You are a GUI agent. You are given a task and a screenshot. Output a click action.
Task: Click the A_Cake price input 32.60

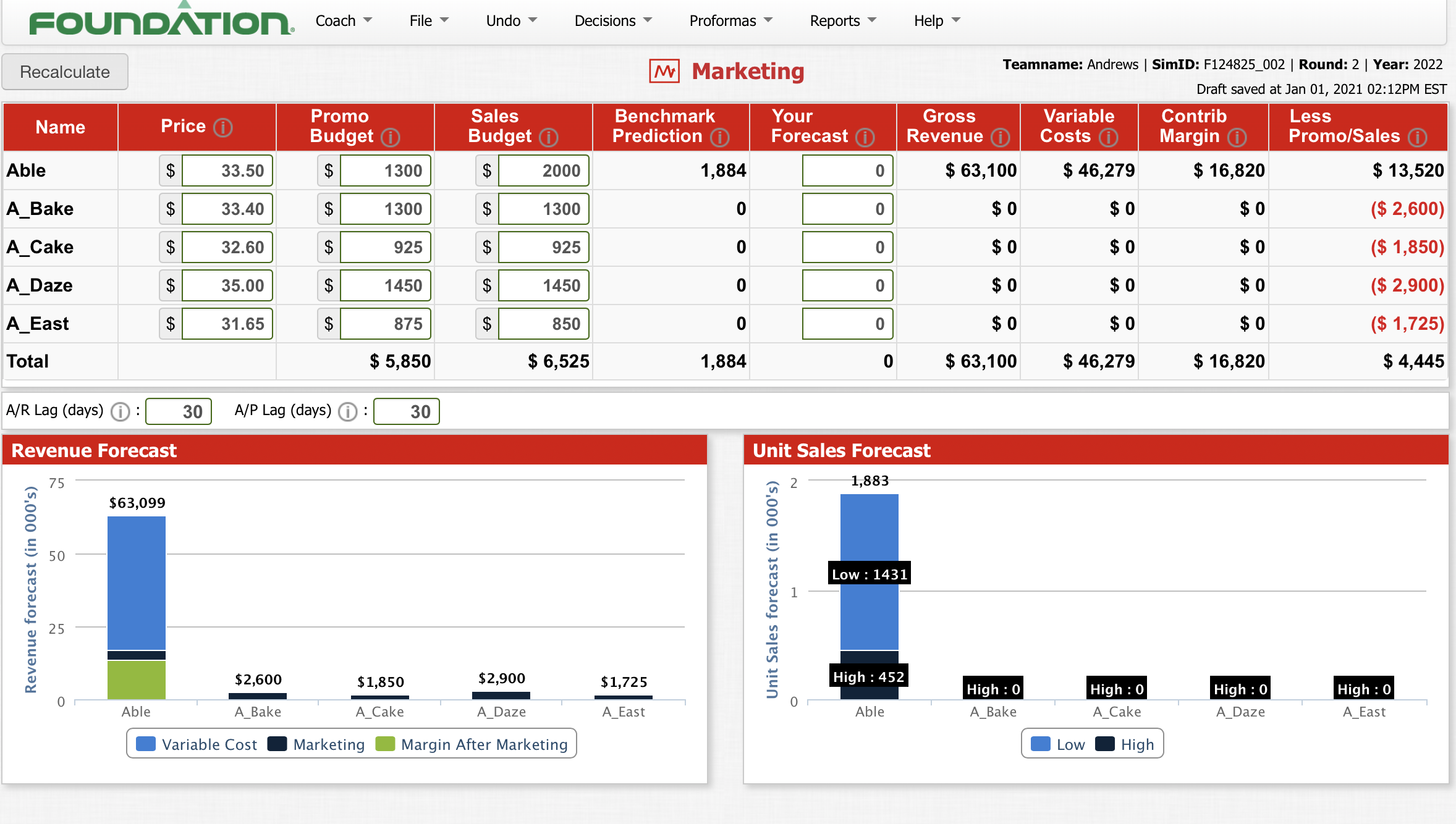point(227,247)
